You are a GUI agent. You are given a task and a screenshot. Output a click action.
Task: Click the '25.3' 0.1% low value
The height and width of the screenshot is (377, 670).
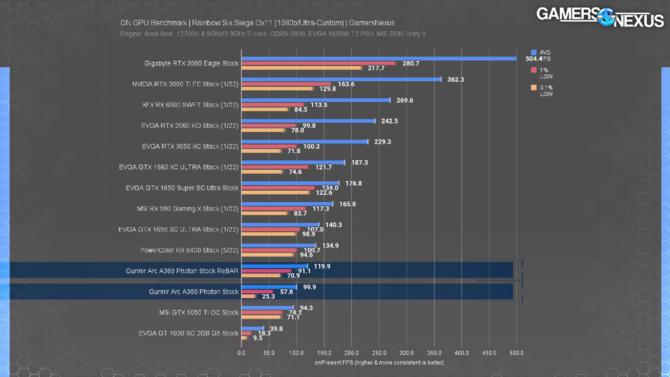268,296
